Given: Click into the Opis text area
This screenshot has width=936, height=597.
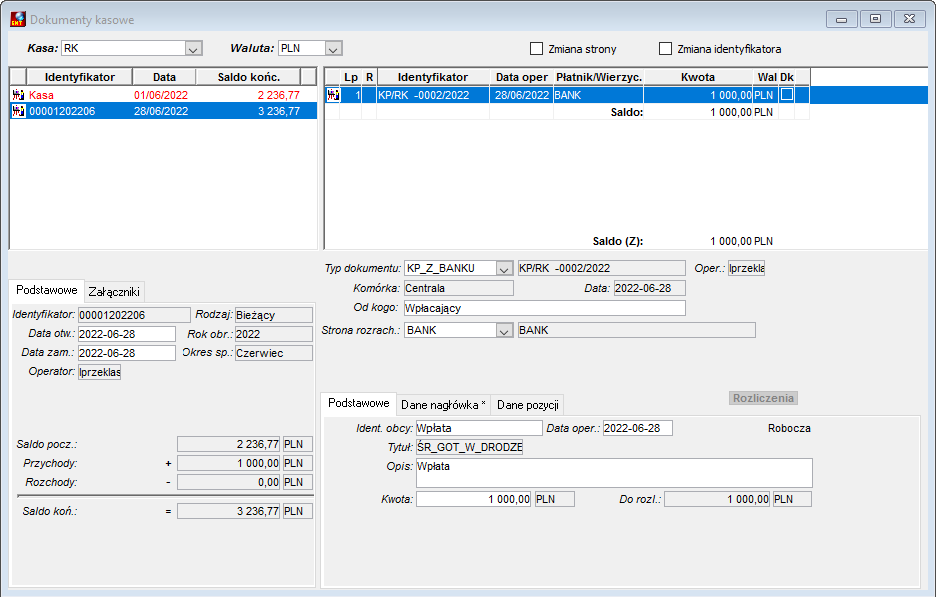Looking at the screenshot, I should [x=614, y=473].
